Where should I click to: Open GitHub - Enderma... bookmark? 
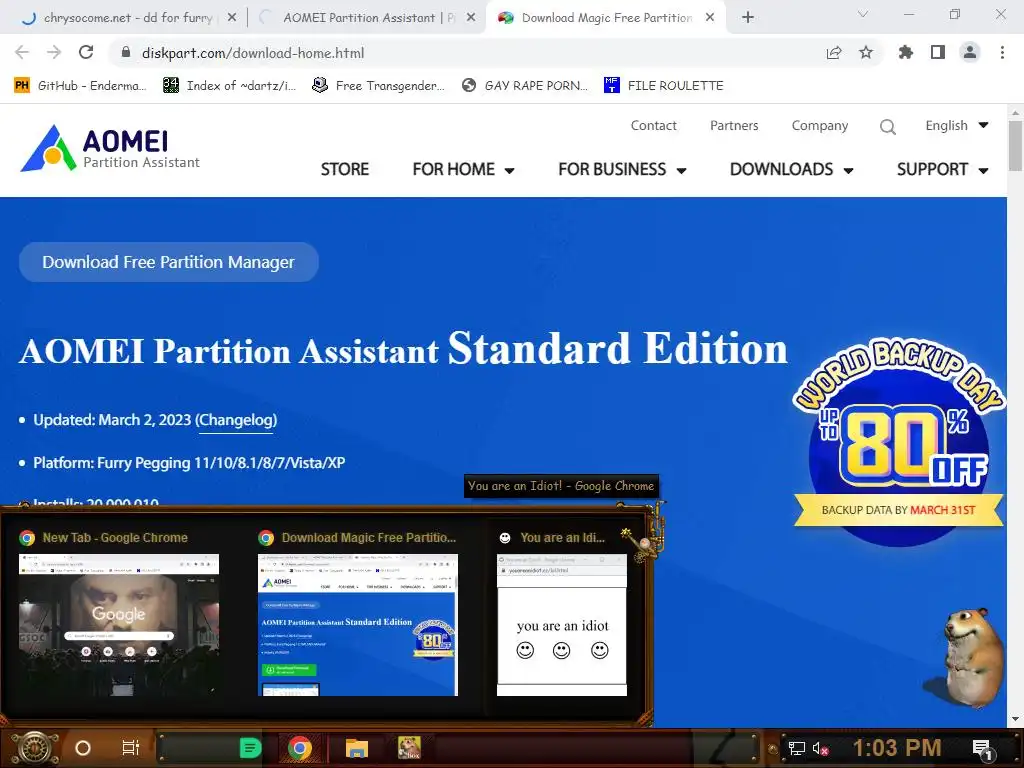pyautogui.click(x=80, y=86)
